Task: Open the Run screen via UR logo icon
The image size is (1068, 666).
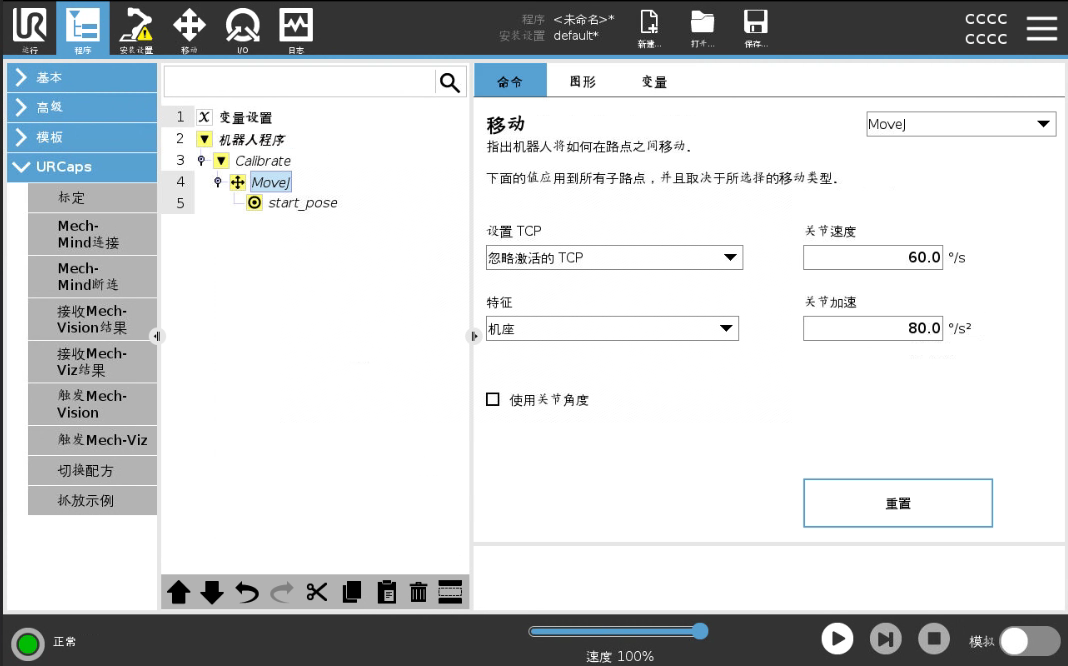Action: [x=30, y=28]
